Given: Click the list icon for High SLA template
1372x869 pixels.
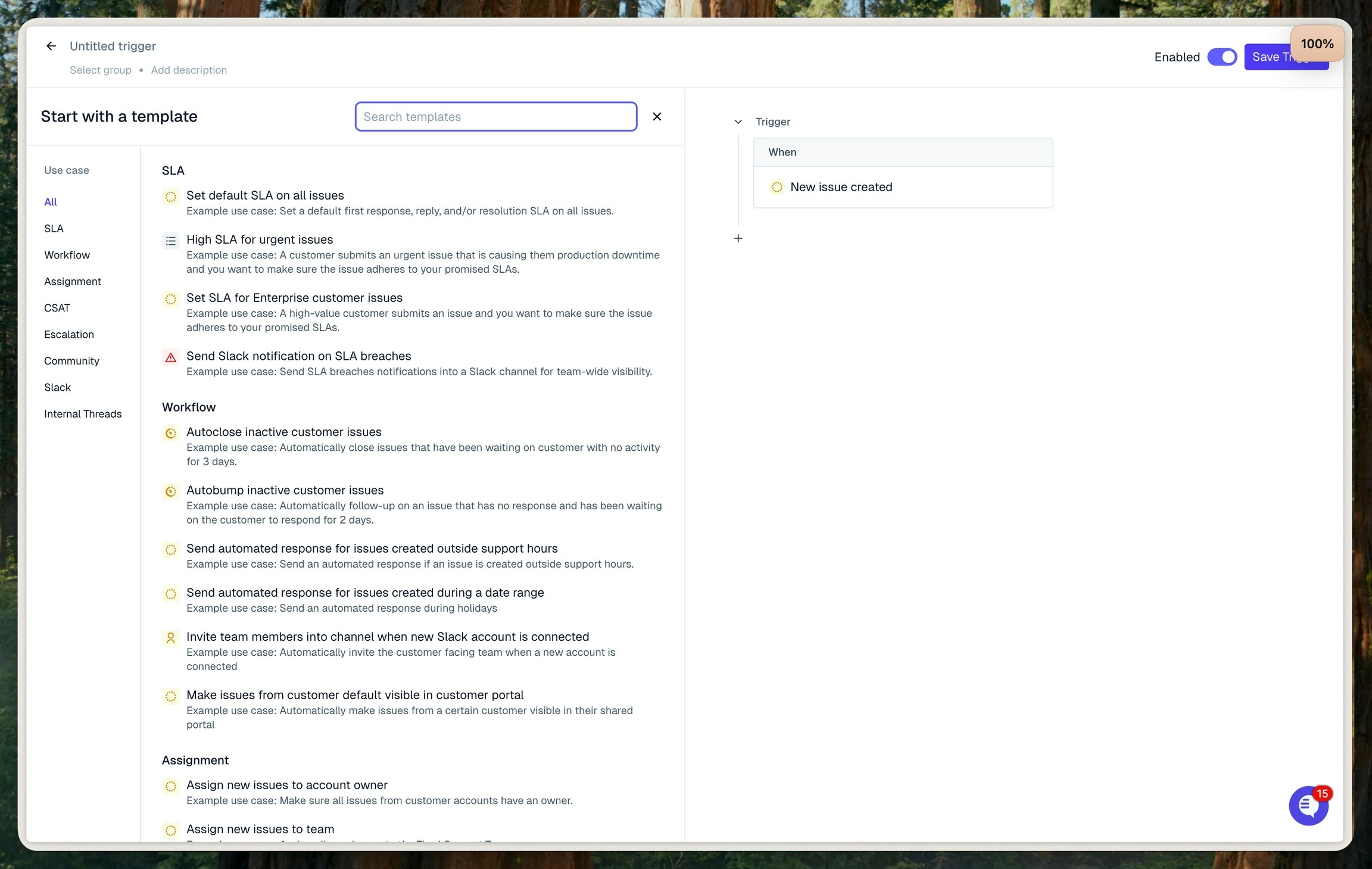Looking at the screenshot, I should (x=171, y=241).
